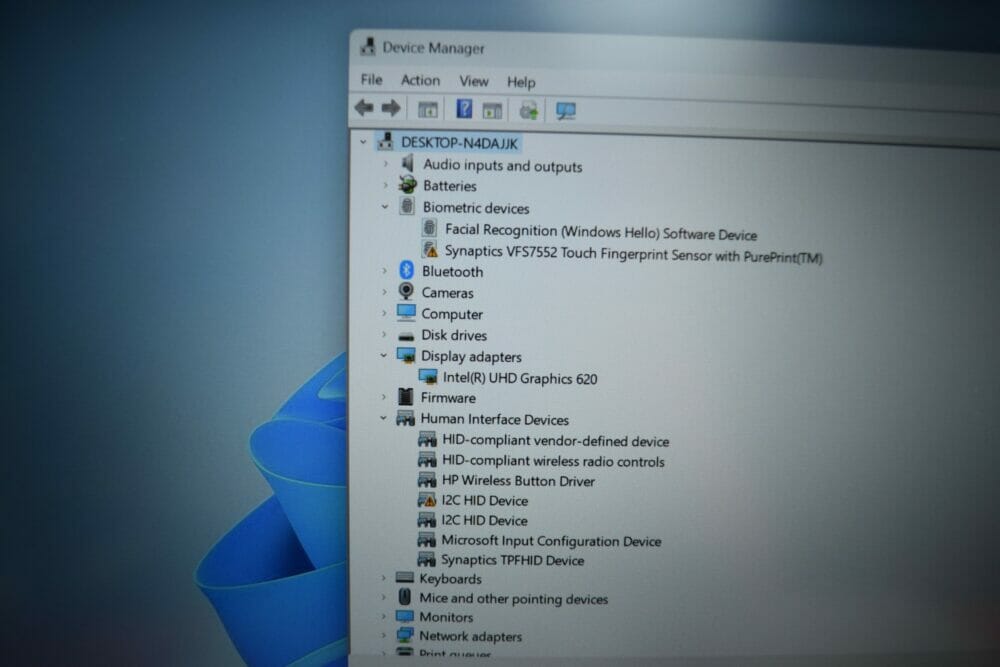Select Synaptics TPFHID Device
The width and height of the screenshot is (1000, 667).
pos(512,560)
